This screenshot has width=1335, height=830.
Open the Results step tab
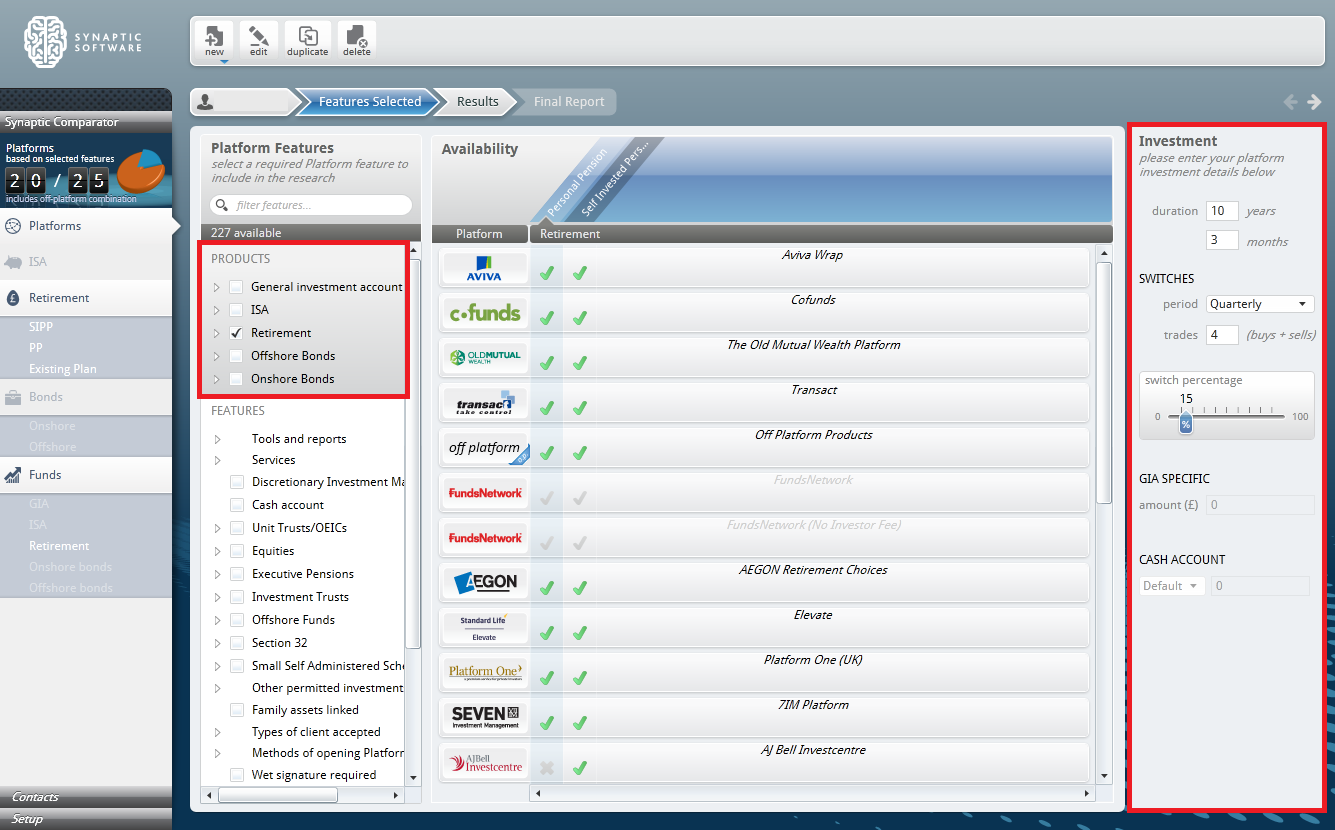(x=477, y=102)
